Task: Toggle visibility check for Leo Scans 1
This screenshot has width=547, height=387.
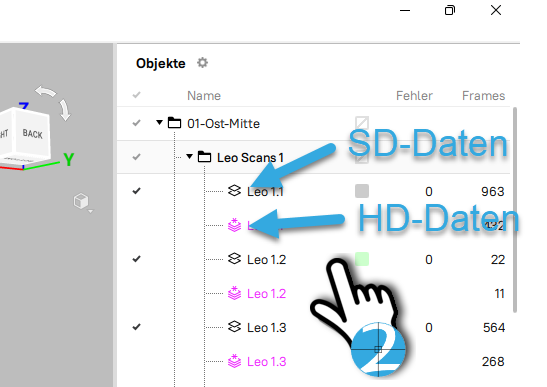Action: pyautogui.click(x=136, y=157)
